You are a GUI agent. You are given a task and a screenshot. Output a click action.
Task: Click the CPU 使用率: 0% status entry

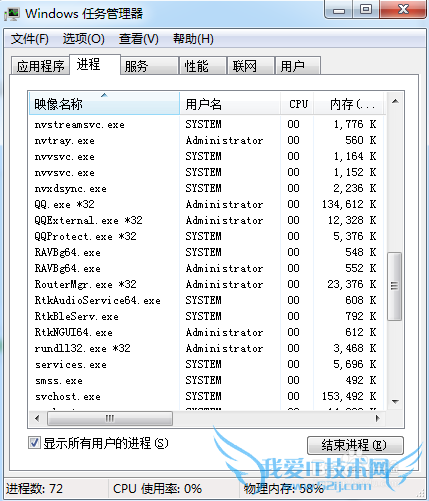(157, 489)
